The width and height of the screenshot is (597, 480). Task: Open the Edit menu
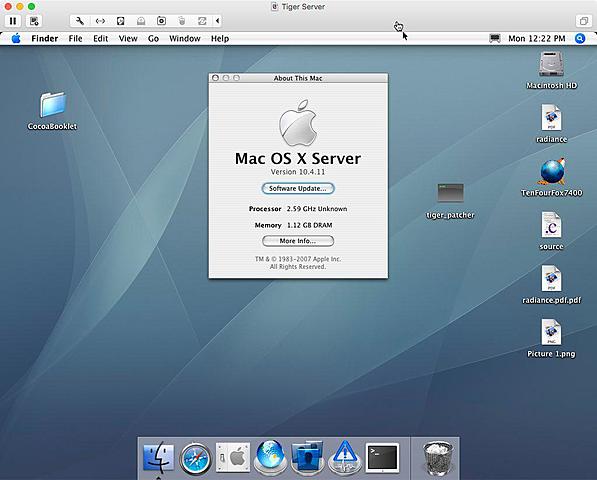pyautogui.click(x=101, y=38)
